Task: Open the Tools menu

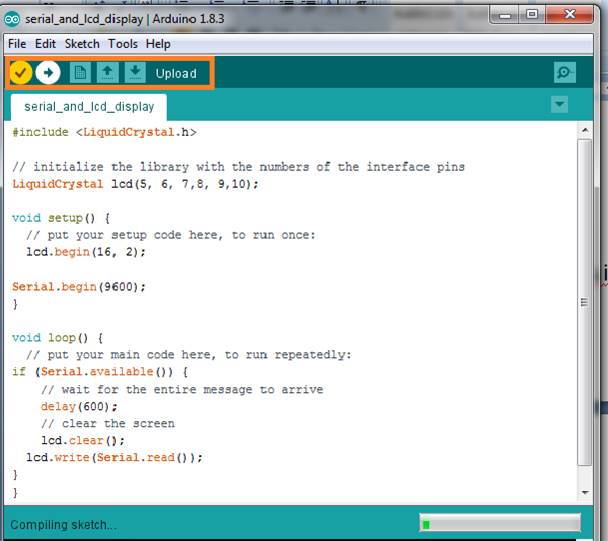Action: (x=123, y=44)
